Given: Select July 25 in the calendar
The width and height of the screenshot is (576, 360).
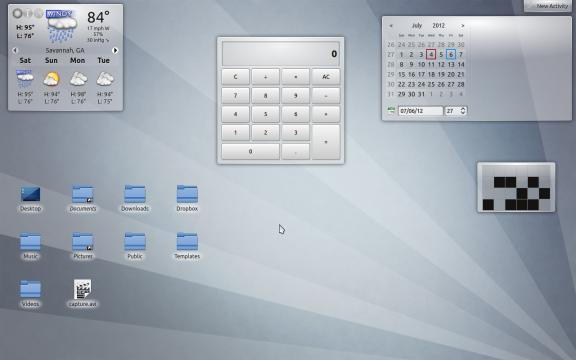Looking at the screenshot, I should click(x=431, y=84).
